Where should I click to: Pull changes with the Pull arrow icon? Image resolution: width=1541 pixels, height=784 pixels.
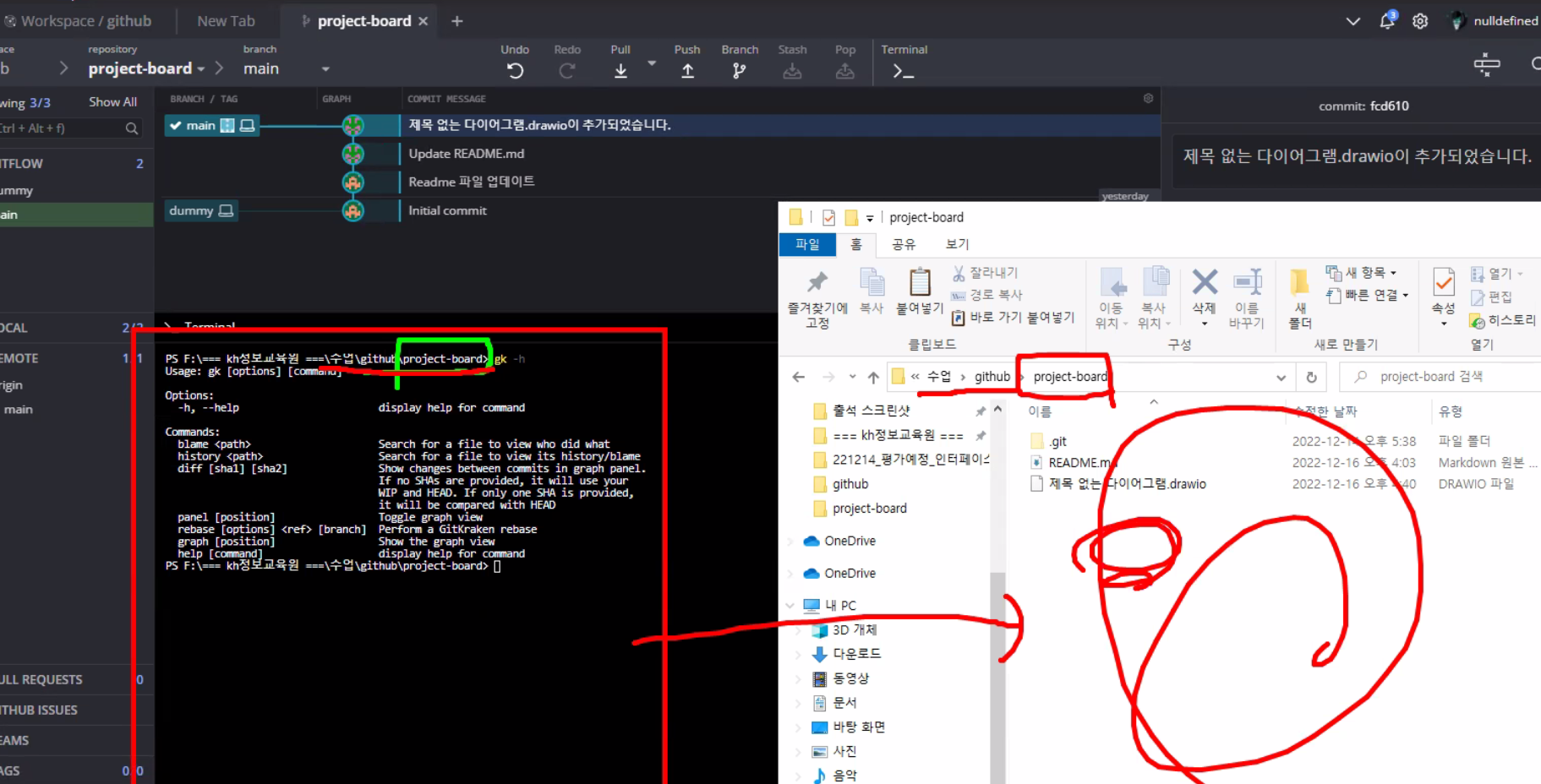coord(620,71)
